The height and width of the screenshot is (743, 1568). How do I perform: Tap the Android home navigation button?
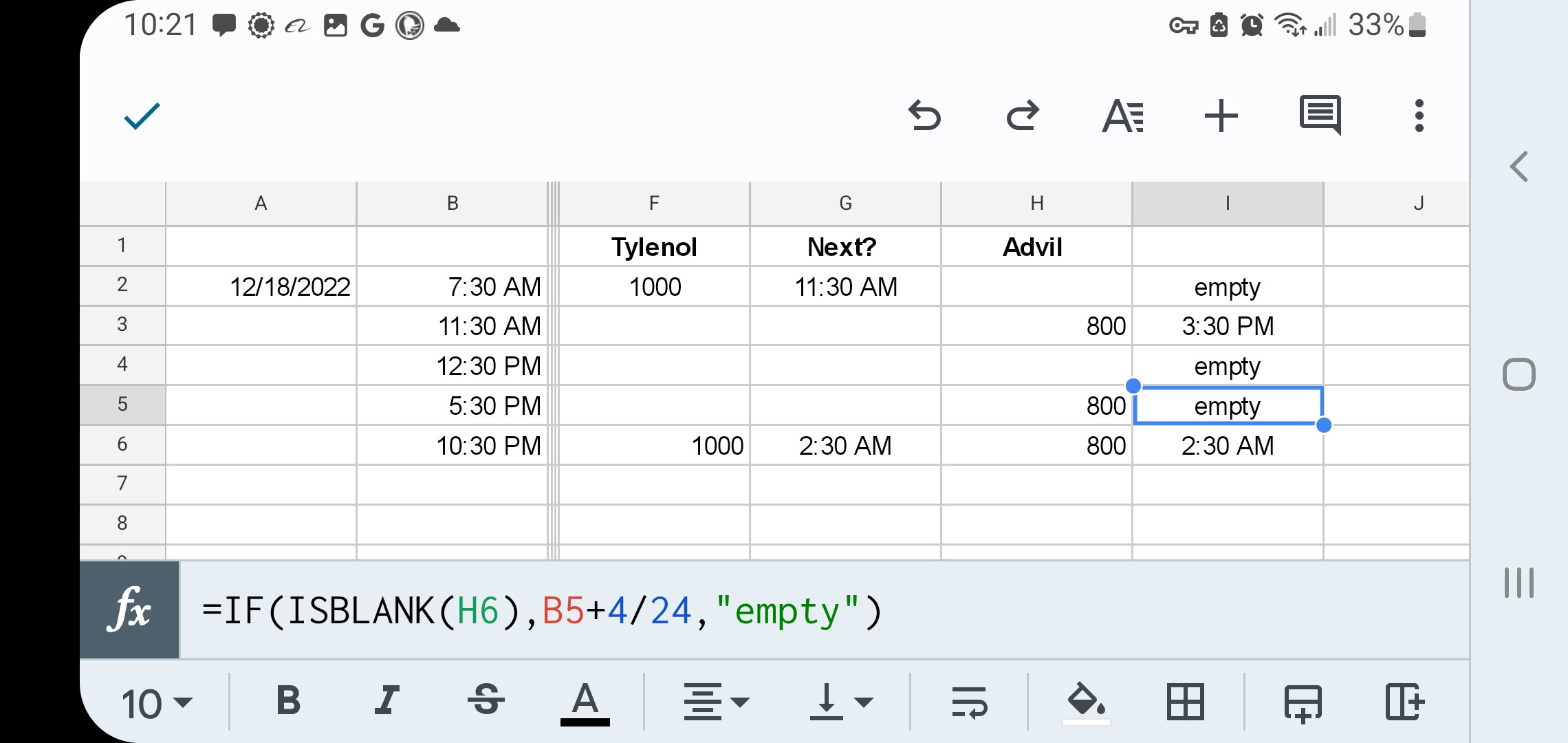click(x=1518, y=374)
